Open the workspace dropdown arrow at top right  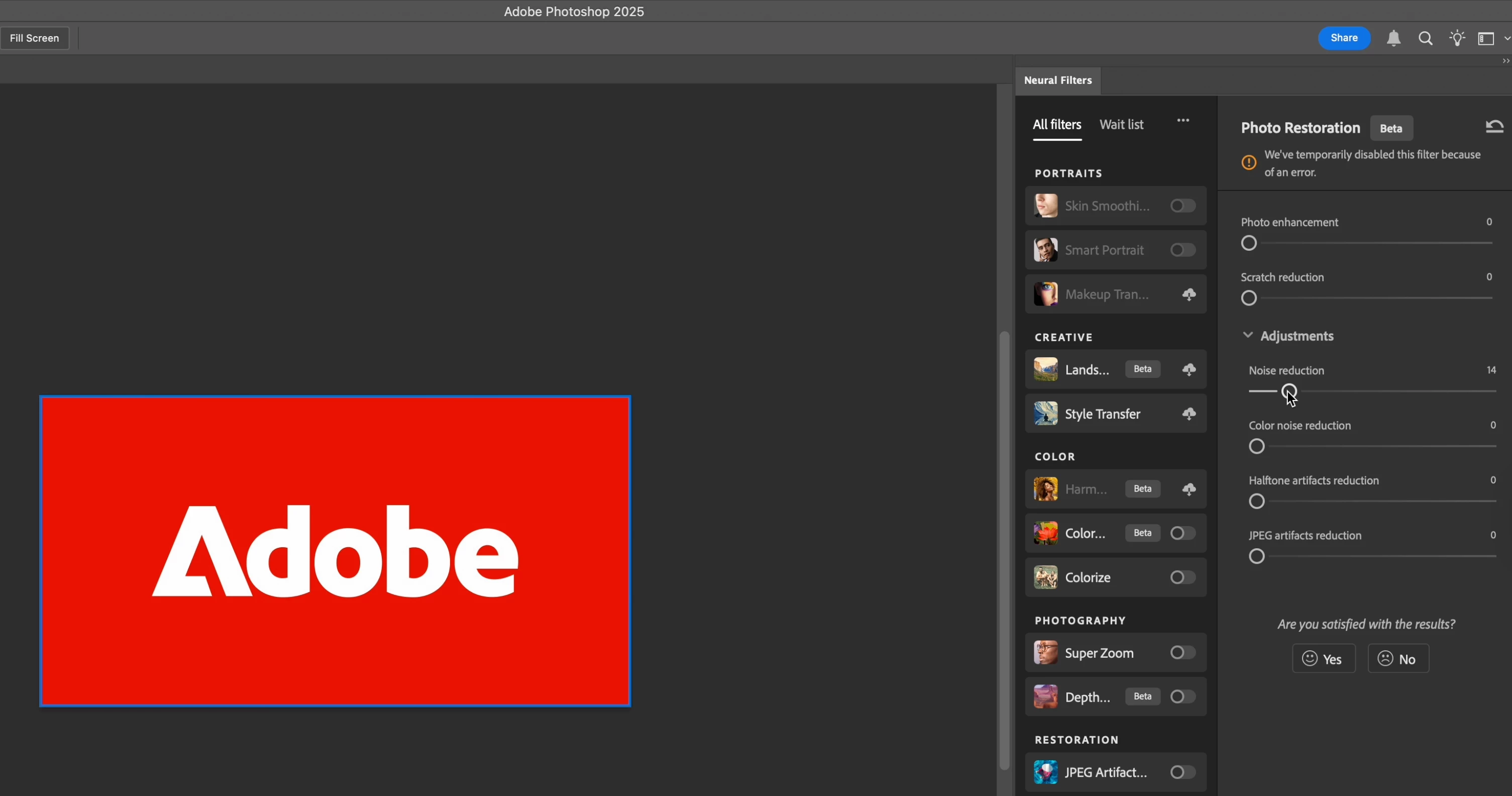[x=1506, y=39]
